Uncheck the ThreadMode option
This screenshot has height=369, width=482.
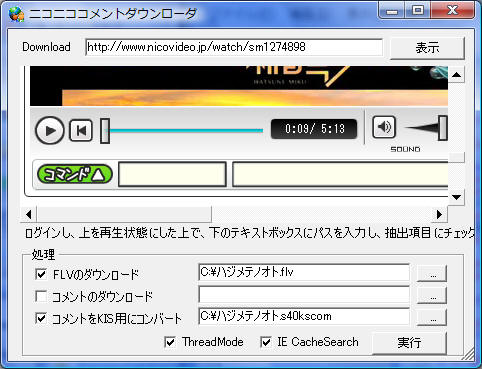[x=170, y=342]
